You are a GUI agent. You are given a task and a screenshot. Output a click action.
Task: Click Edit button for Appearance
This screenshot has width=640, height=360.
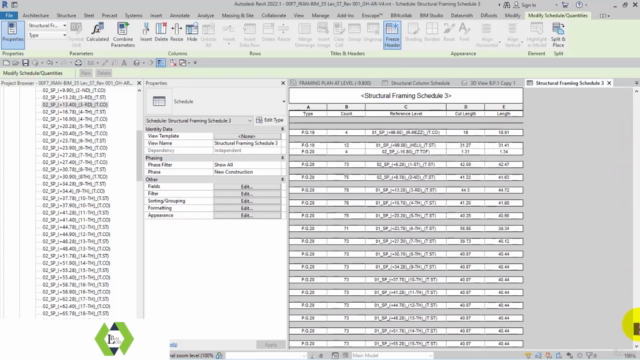pyautogui.click(x=247, y=215)
